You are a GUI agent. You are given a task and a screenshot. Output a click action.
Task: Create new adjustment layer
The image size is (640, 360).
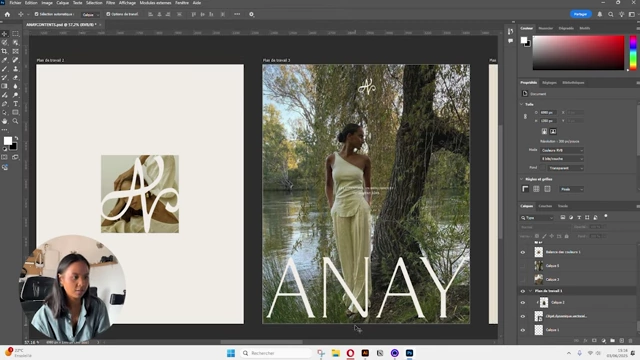tap(604, 340)
